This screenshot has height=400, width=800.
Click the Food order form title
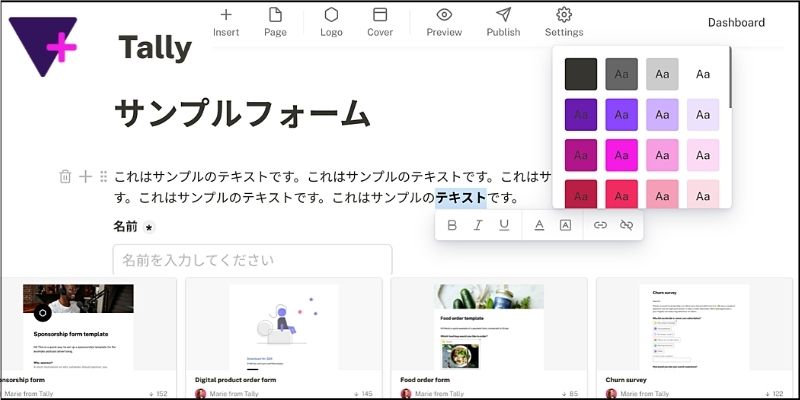coord(425,380)
